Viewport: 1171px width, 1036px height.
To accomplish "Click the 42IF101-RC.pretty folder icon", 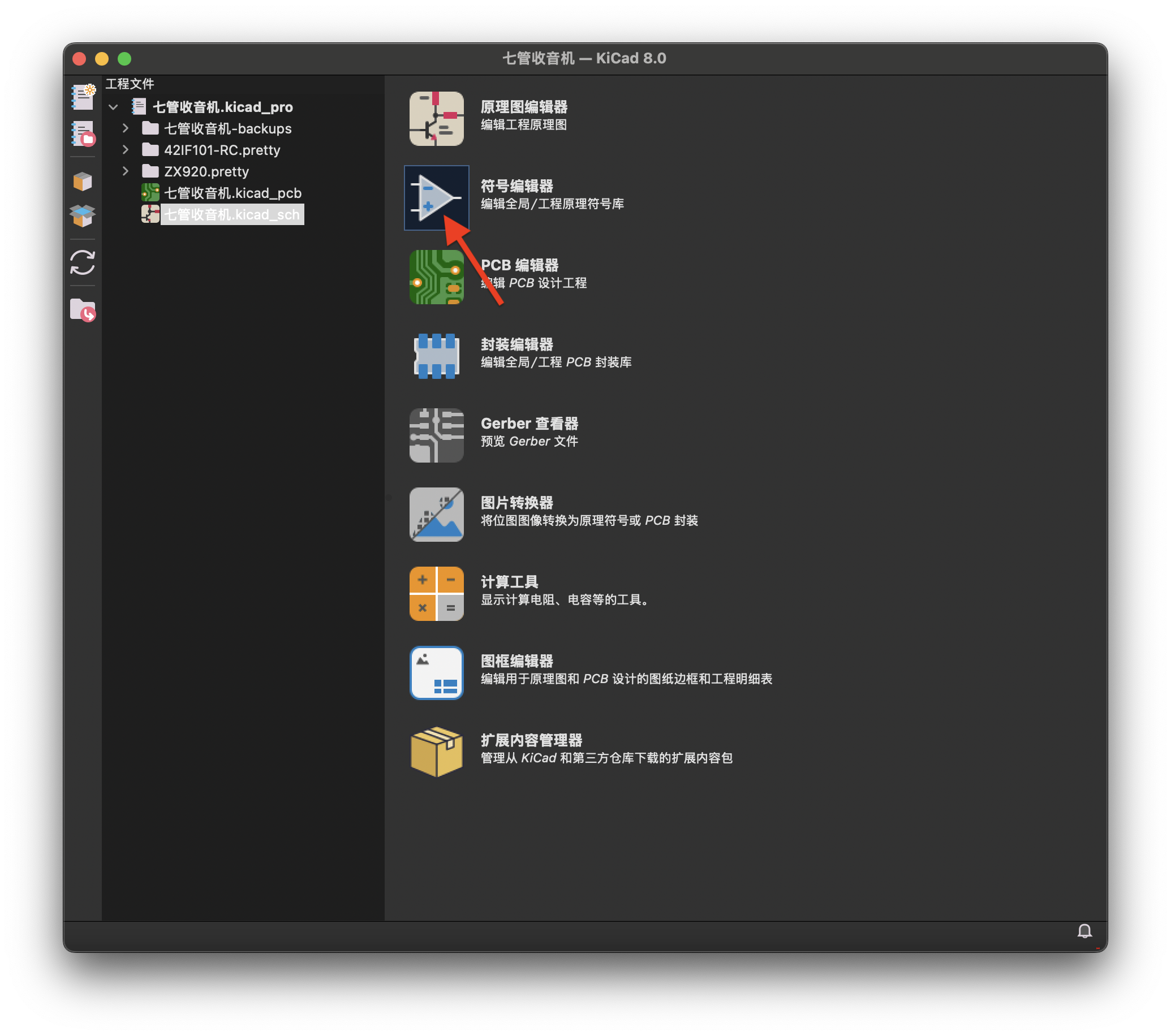I will [x=150, y=149].
